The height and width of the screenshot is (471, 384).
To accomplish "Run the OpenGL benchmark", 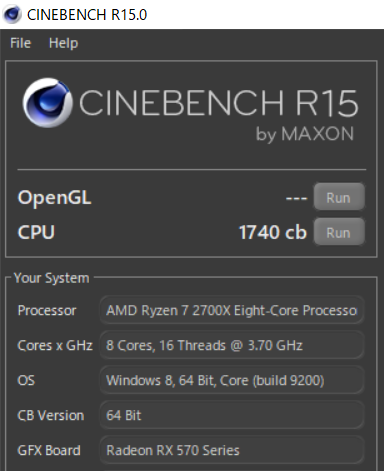I will pos(339,197).
